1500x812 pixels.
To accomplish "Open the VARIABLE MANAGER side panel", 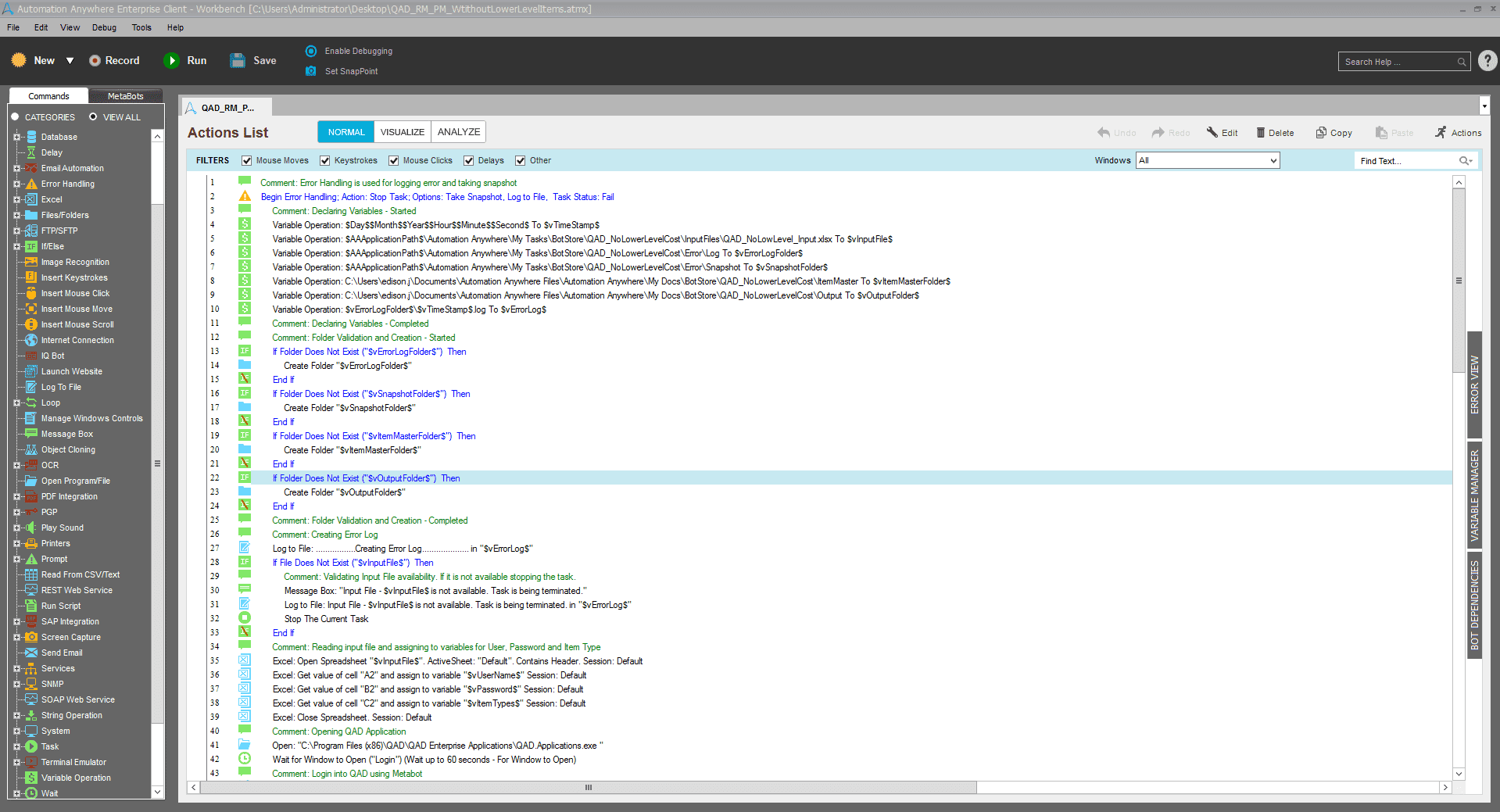I will point(1474,496).
